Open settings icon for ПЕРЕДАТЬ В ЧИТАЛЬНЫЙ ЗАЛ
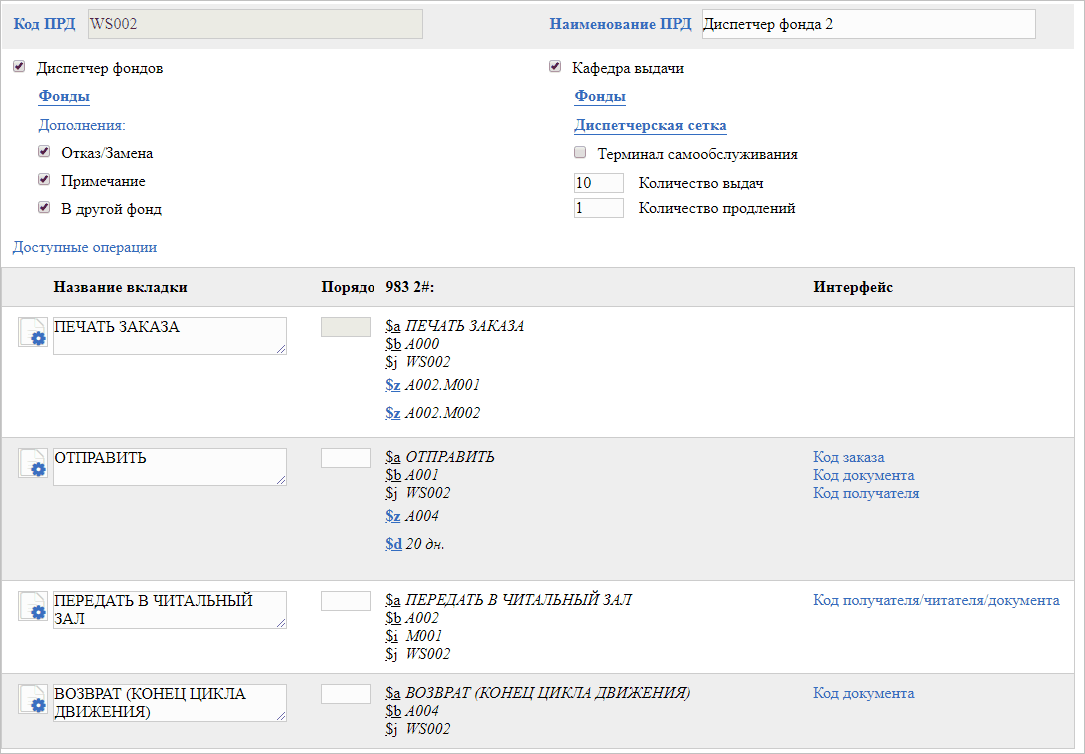 (x=33, y=607)
